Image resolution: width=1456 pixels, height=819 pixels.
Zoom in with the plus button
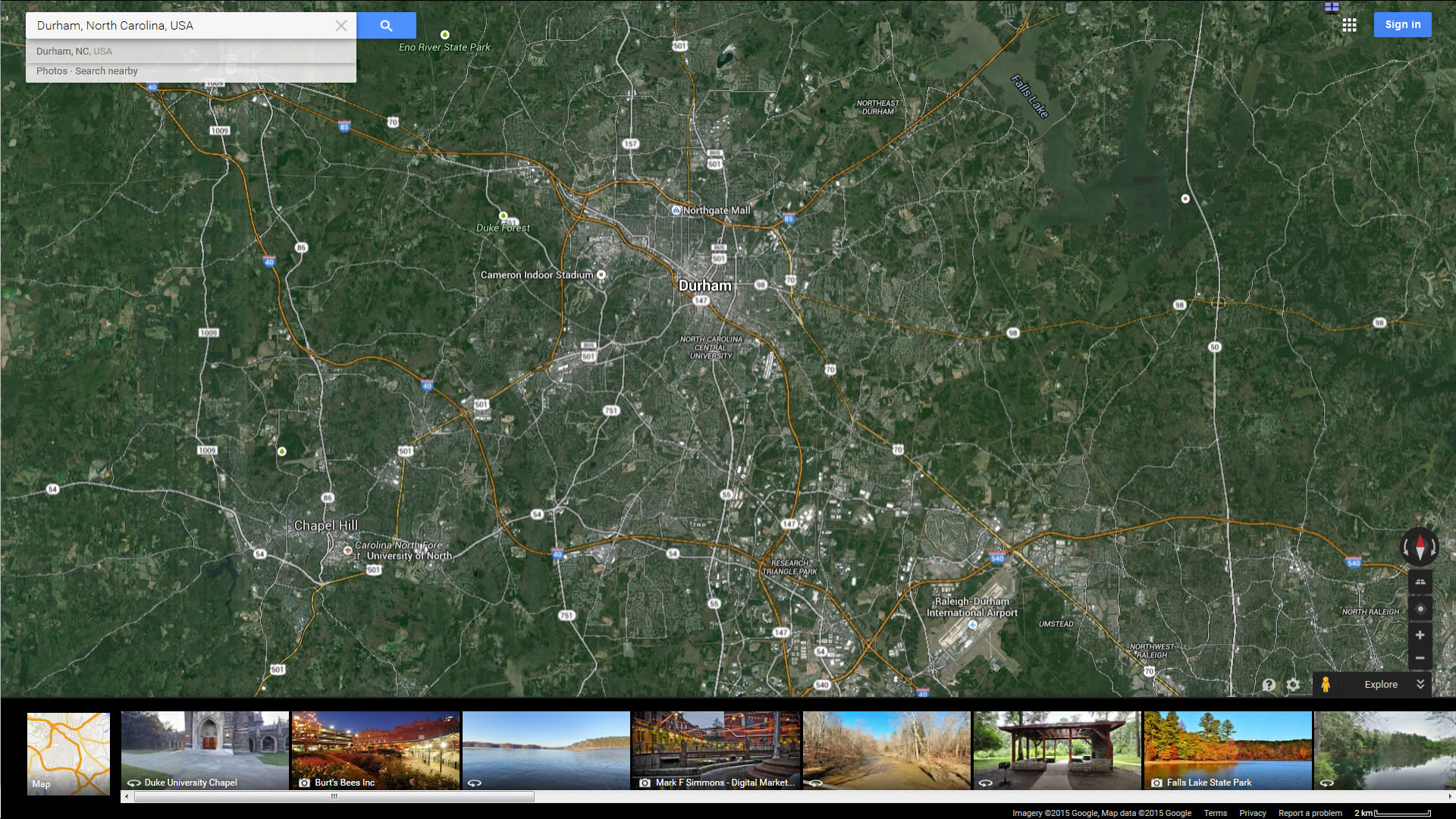tap(1420, 635)
